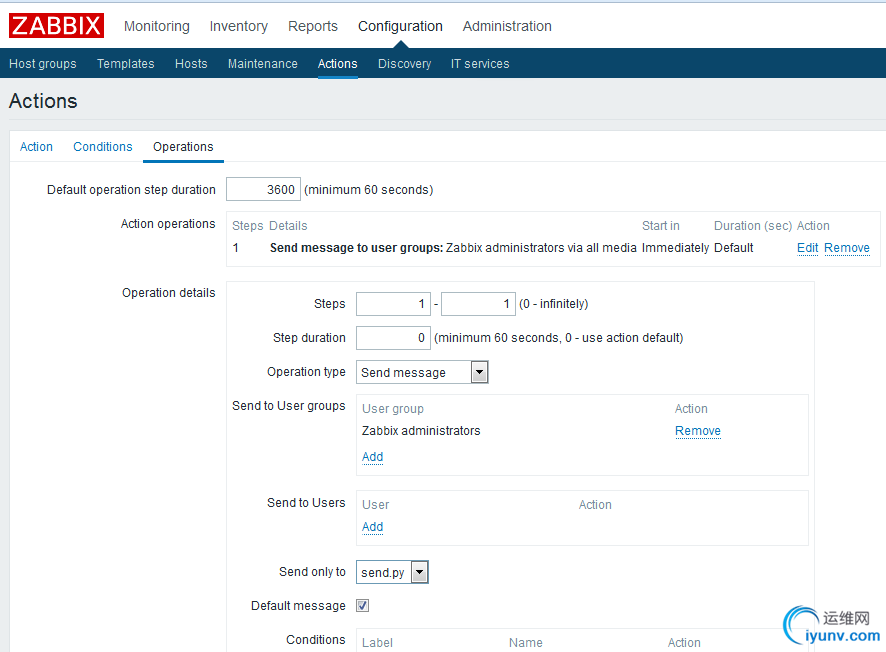
Task: Expand the Send only to dropdown
Action: [x=393, y=572]
